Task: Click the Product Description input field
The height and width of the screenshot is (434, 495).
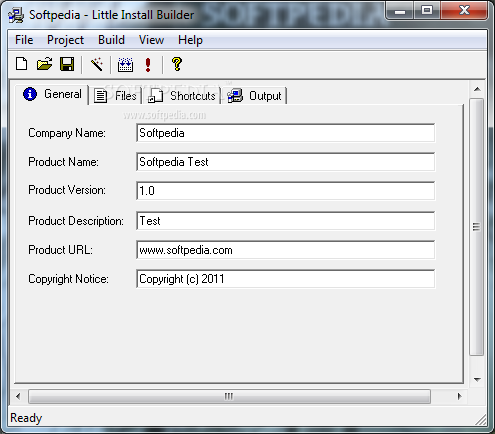Action: click(x=285, y=221)
